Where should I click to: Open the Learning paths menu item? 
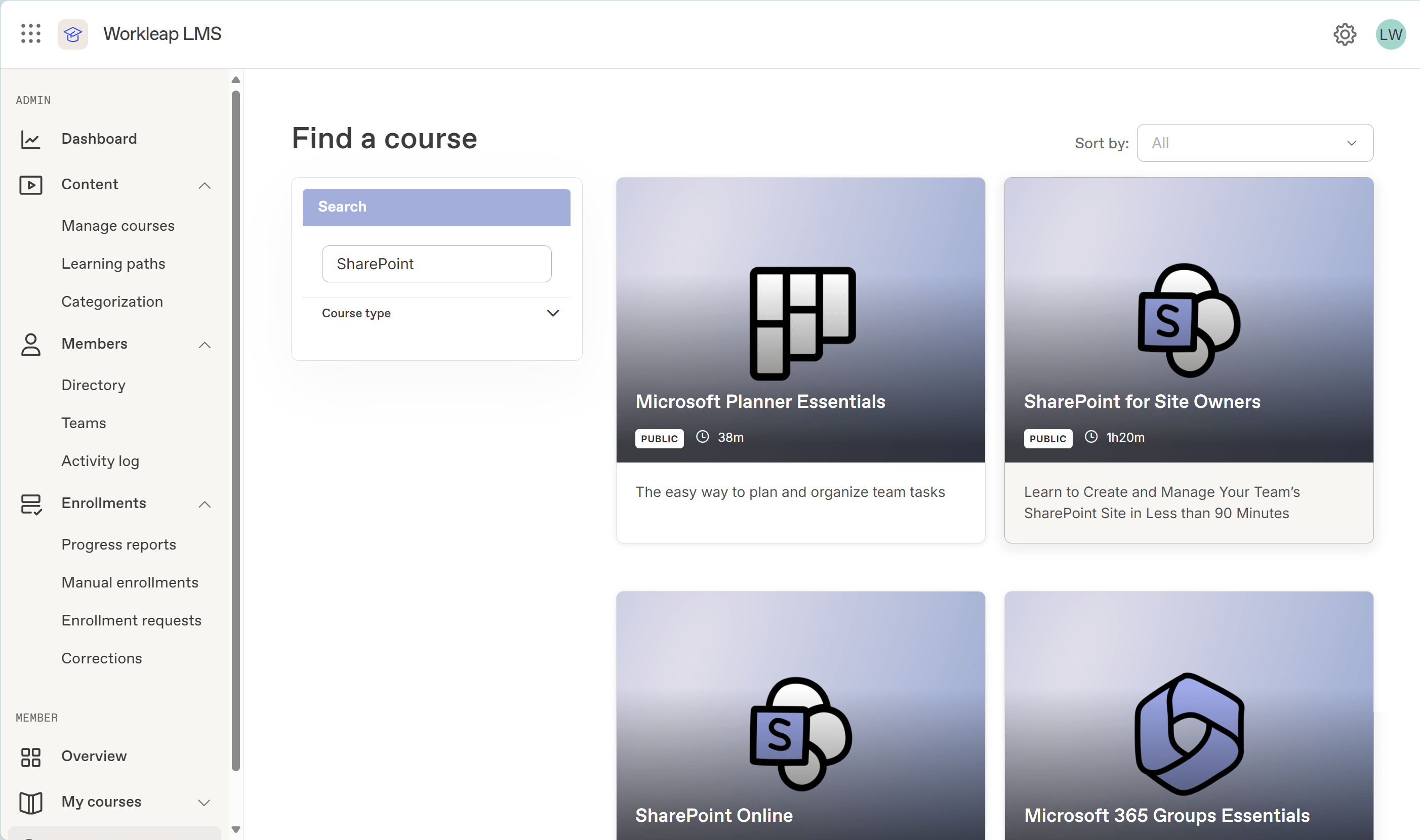tap(113, 263)
